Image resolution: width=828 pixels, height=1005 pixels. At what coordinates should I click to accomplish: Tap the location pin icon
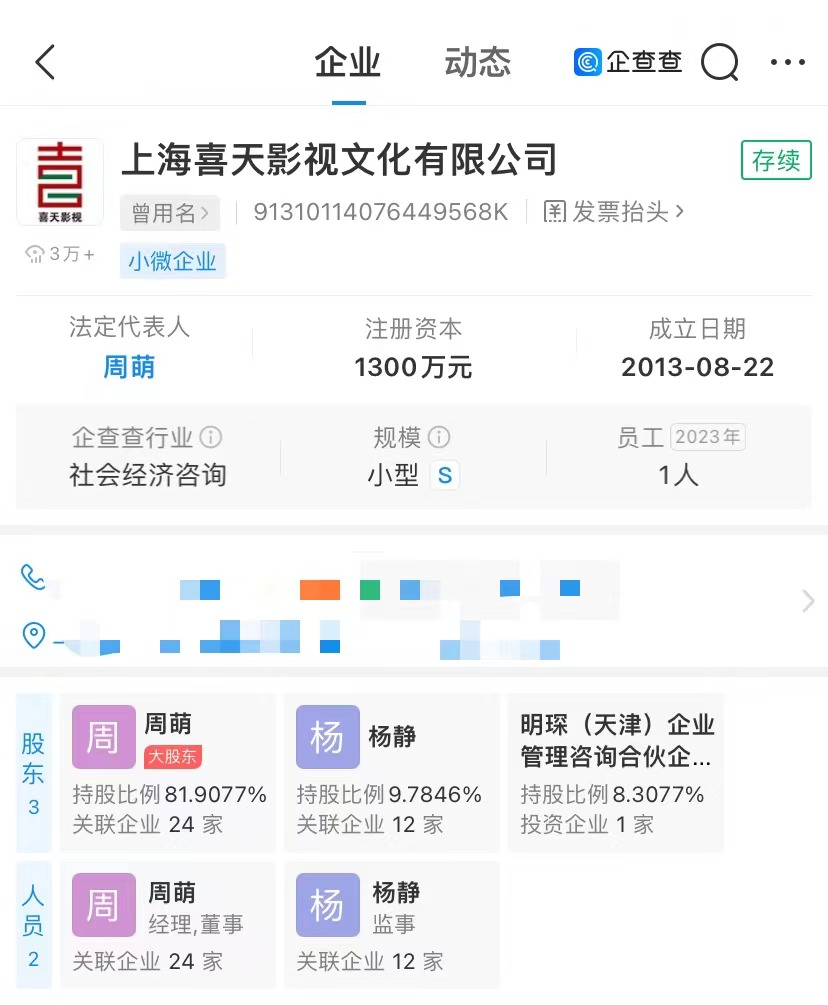(x=33, y=635)
